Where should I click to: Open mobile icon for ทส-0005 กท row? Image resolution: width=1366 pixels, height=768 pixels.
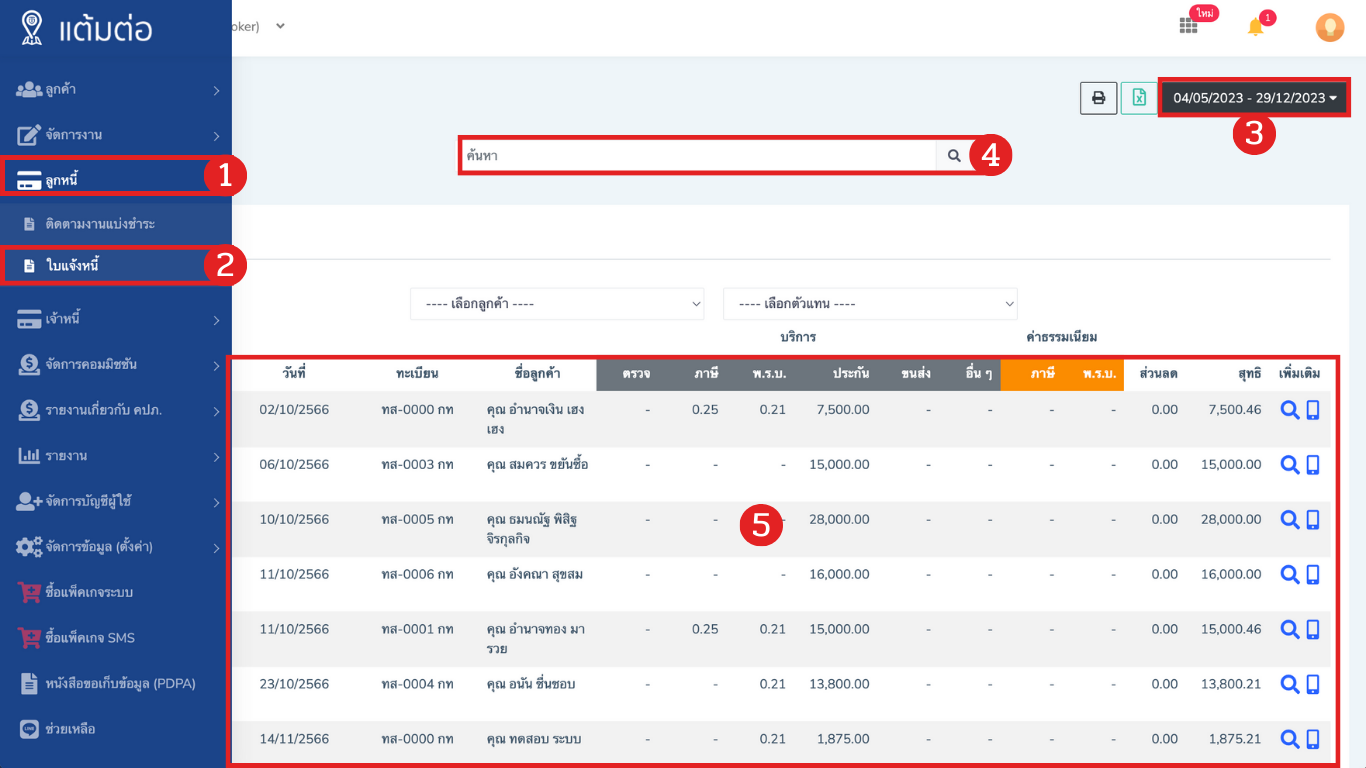(1313, 520)
